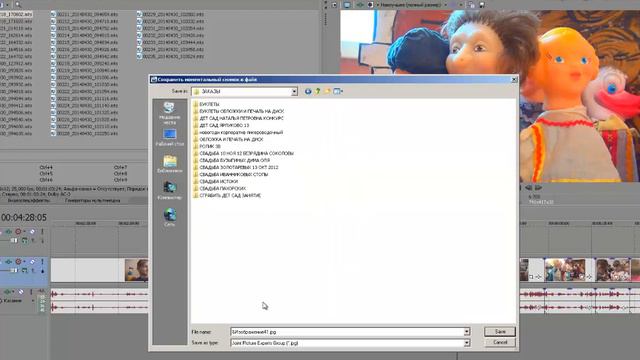This screenshot has height=360, width=640.
Task: Expand the File name history dropdown arrow
Action: coord(467,332)
